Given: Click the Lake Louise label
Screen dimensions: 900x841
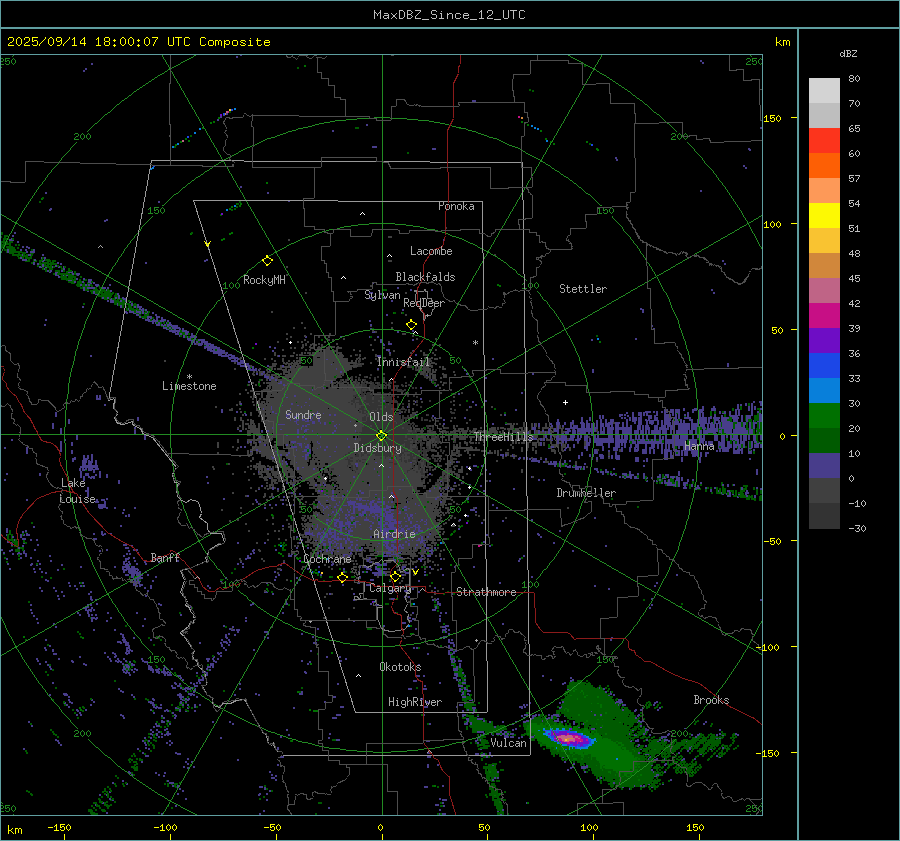Looking at the screenshot, I should [79, 491].
